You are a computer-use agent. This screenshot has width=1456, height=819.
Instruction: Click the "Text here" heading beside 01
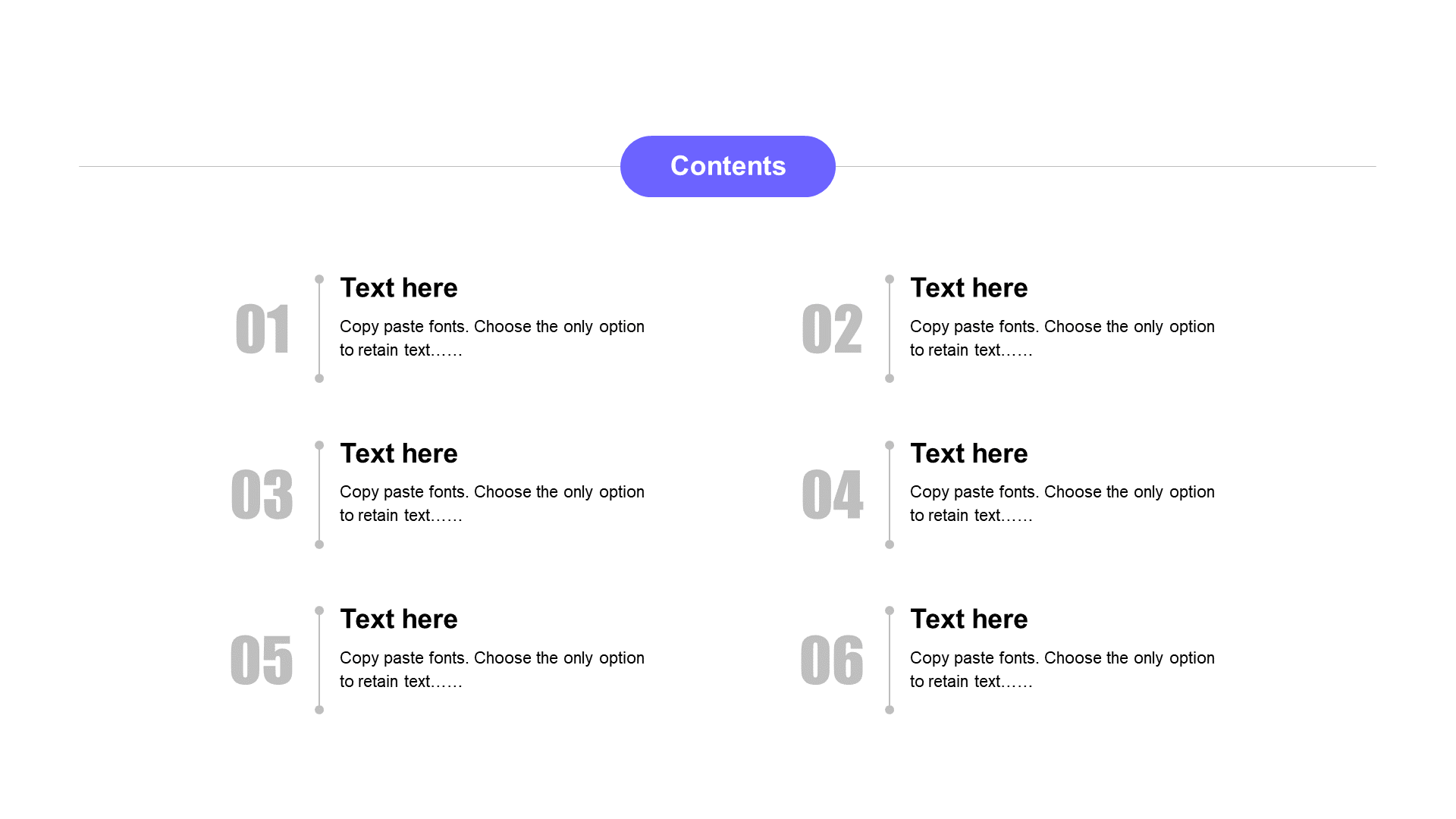pyautogui.click(x=399, y=288)
